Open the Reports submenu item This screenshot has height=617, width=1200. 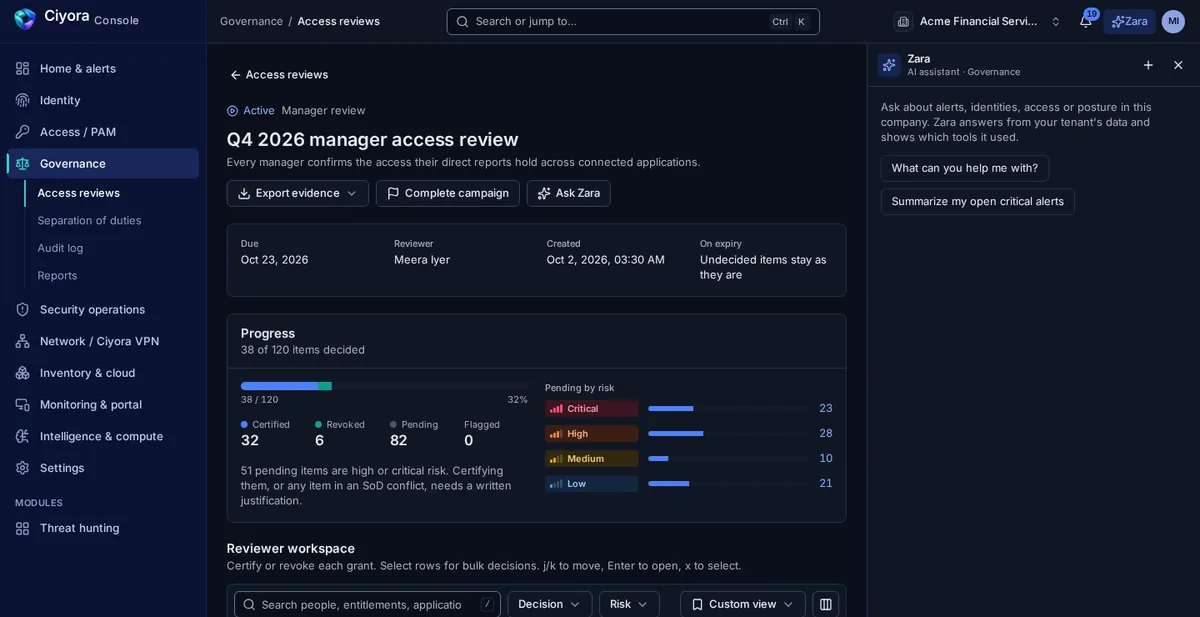[x=112, y=275]
